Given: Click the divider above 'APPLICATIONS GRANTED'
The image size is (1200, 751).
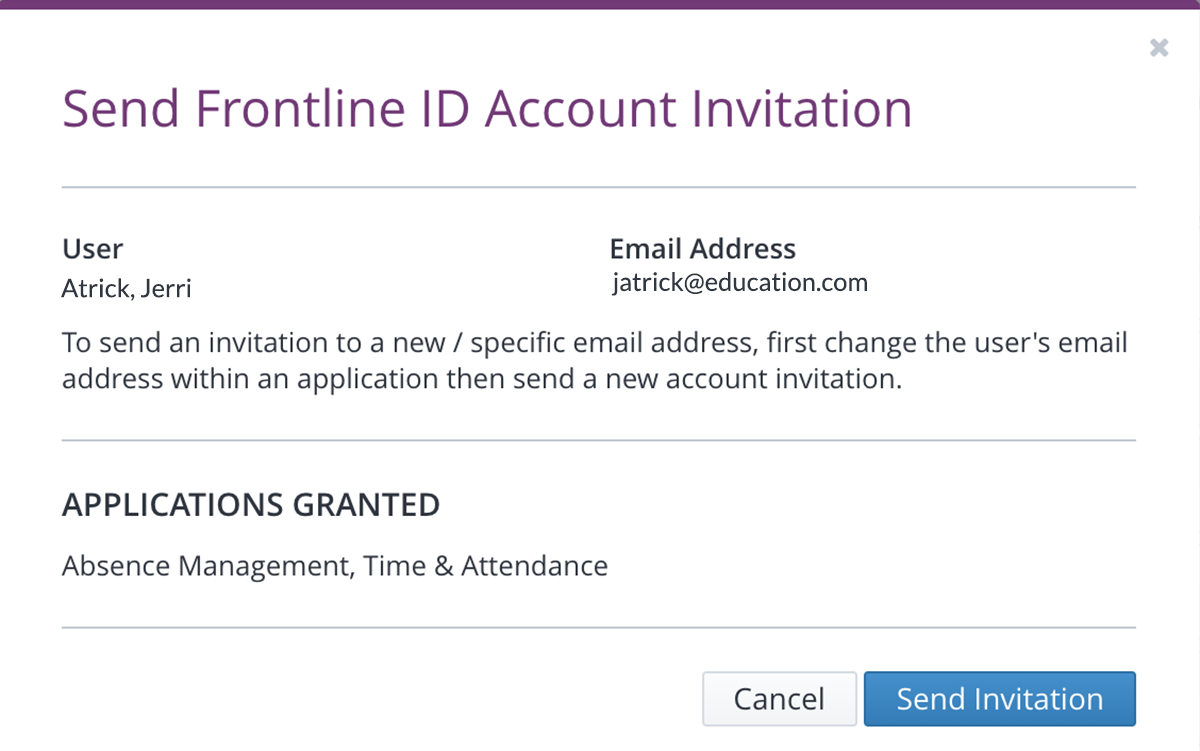Looking at the screenshot, I should 598,440.
